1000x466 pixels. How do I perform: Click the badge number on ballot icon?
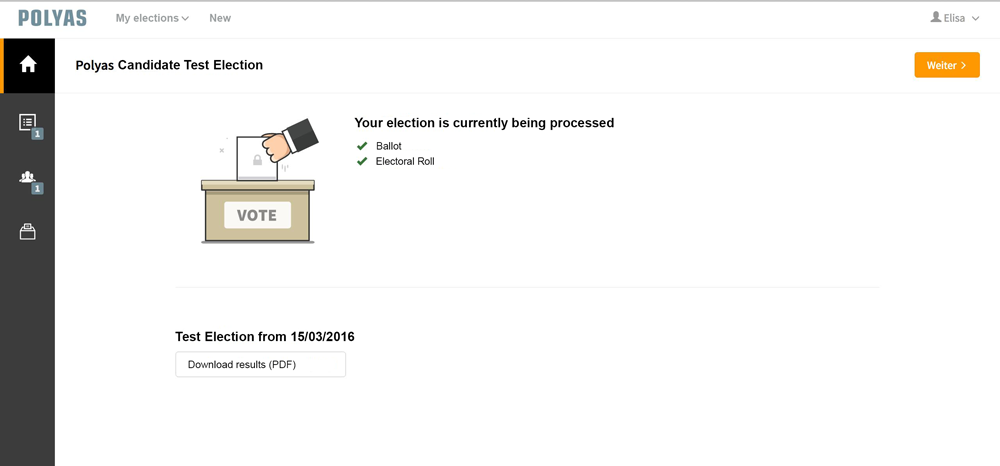pos(37,134)
